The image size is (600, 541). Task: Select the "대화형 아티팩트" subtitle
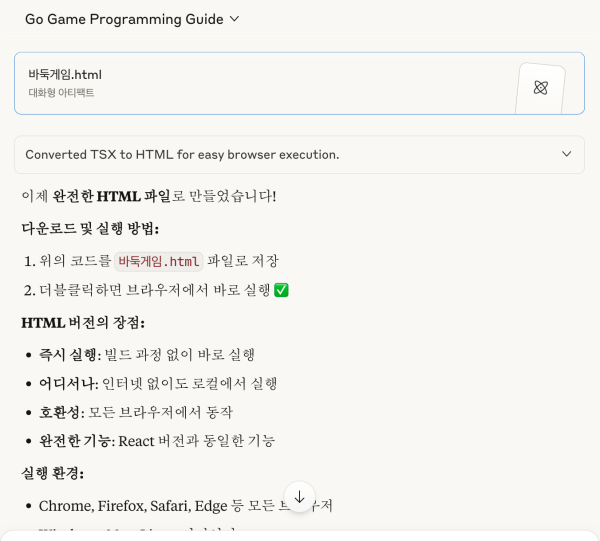pos(61,94)
